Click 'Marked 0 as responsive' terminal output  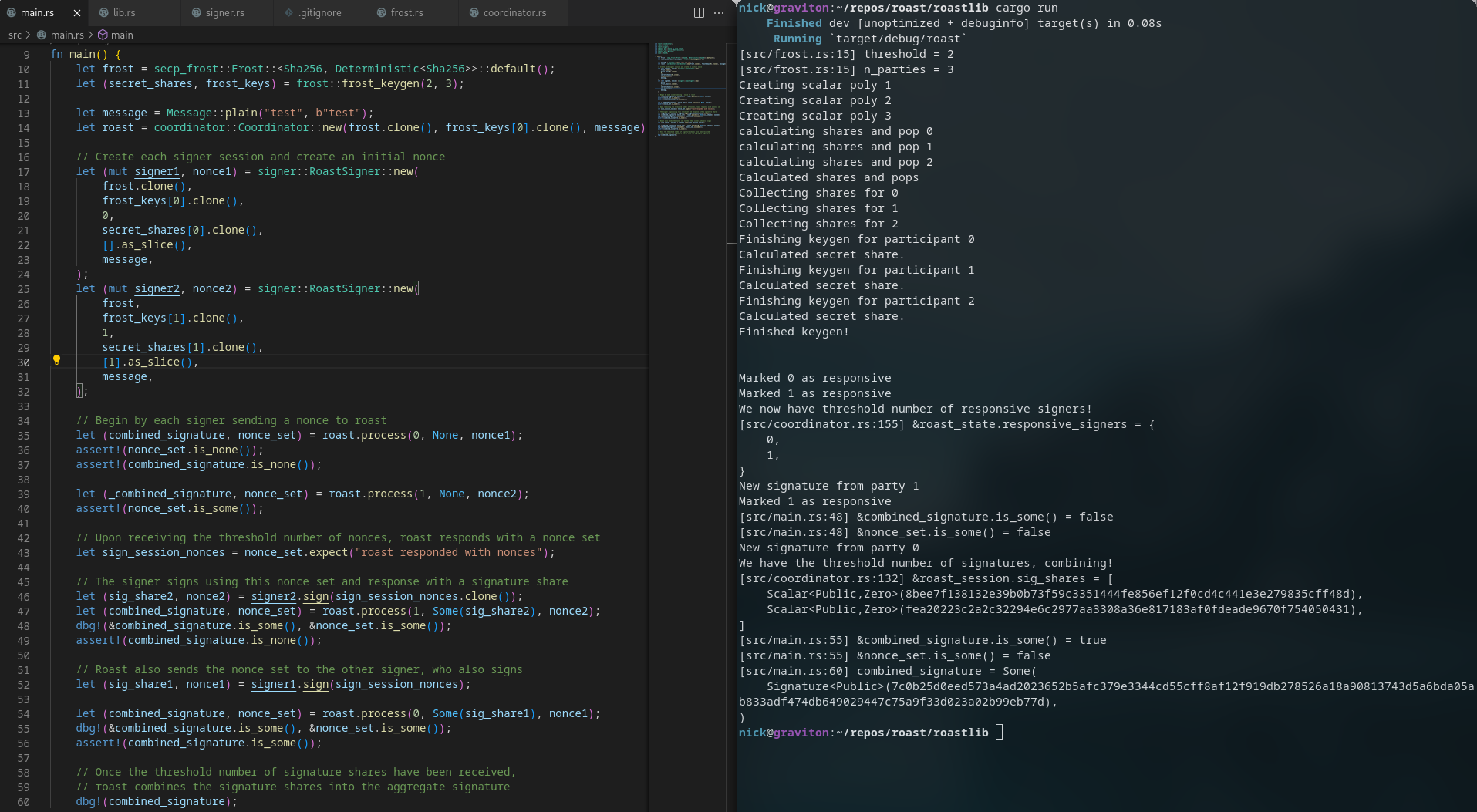[x=815, y=379]
